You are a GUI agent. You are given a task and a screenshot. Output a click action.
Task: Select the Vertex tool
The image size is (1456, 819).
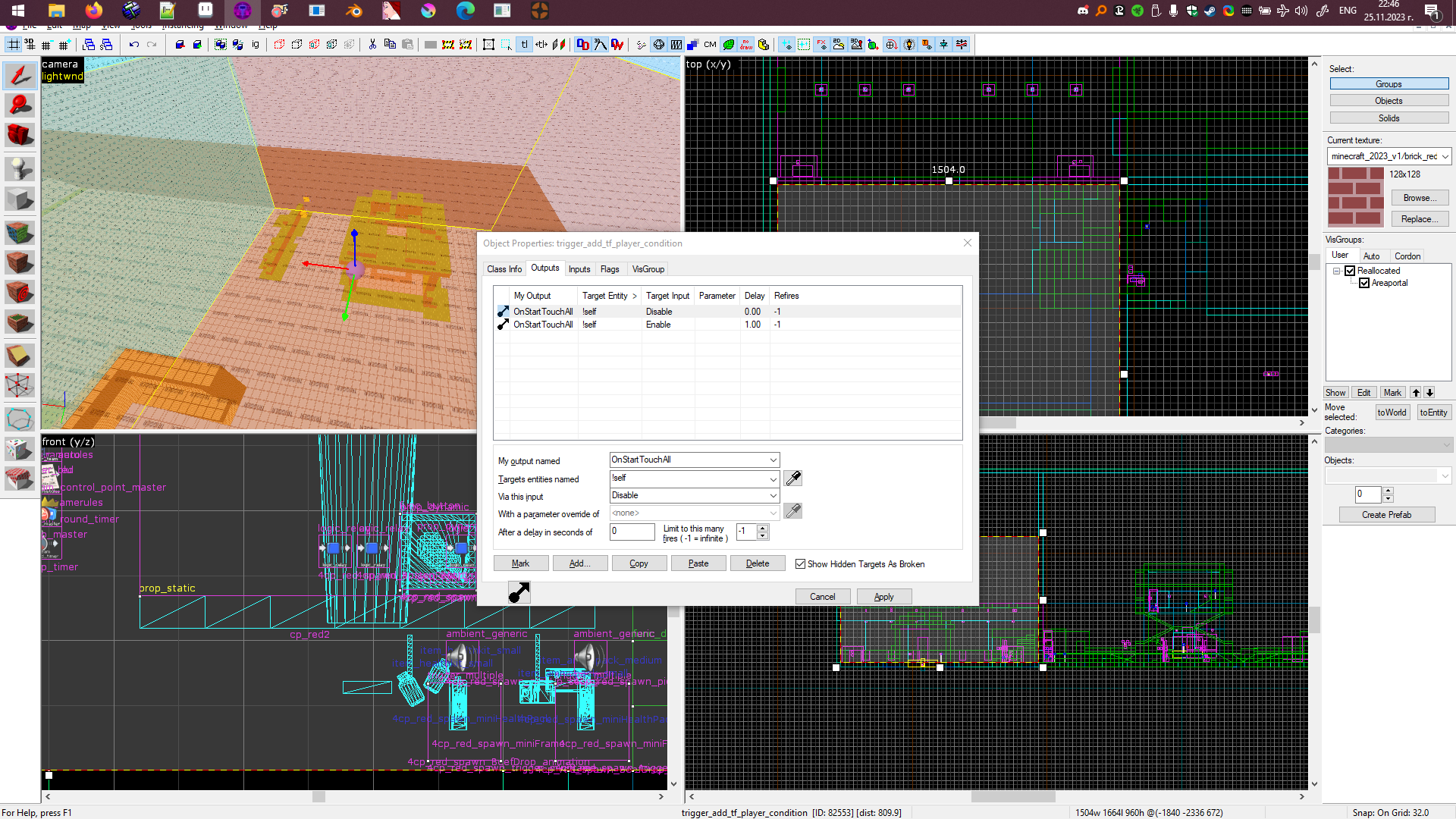pos(20,386)
